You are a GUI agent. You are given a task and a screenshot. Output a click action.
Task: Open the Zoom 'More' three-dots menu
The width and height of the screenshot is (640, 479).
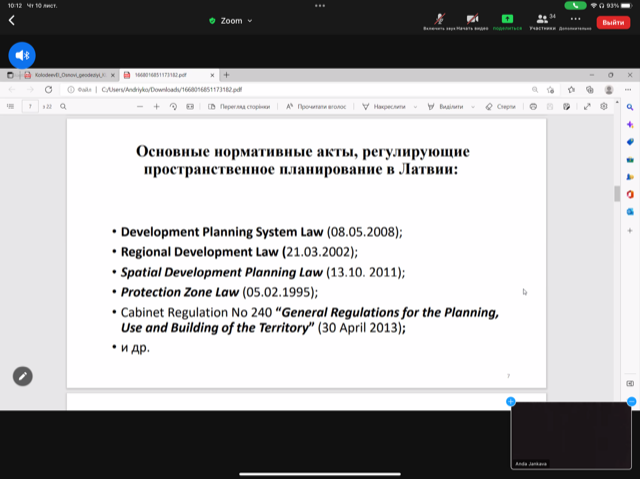coord(575,22)
